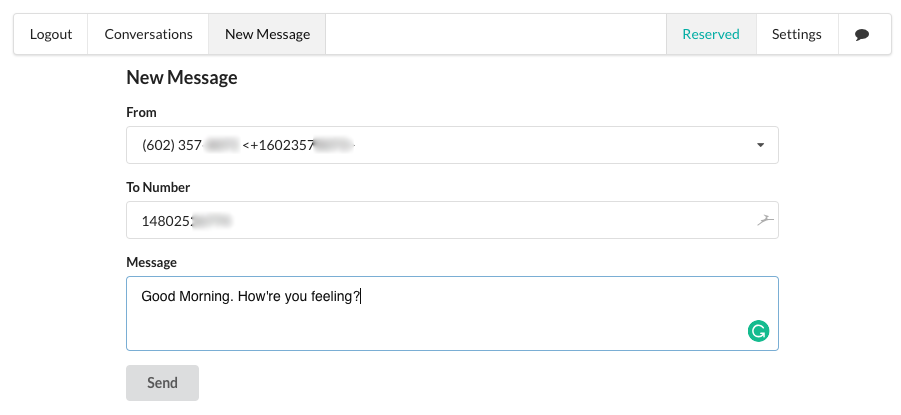901x415 pixels.
Task: Click the 'New Message' page heading
Action: point(182,78)
